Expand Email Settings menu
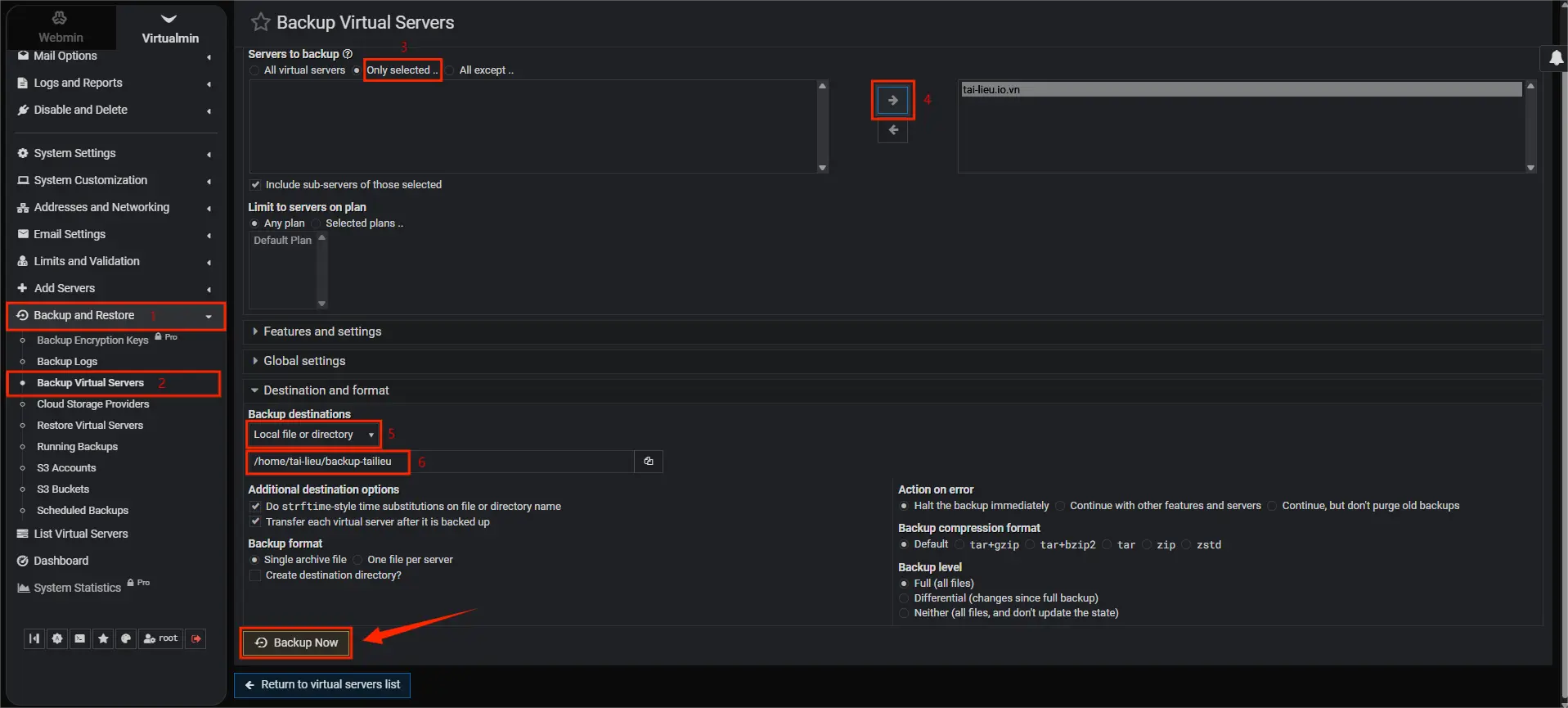Screen dimensions: 1568x708 coord(115,234)
